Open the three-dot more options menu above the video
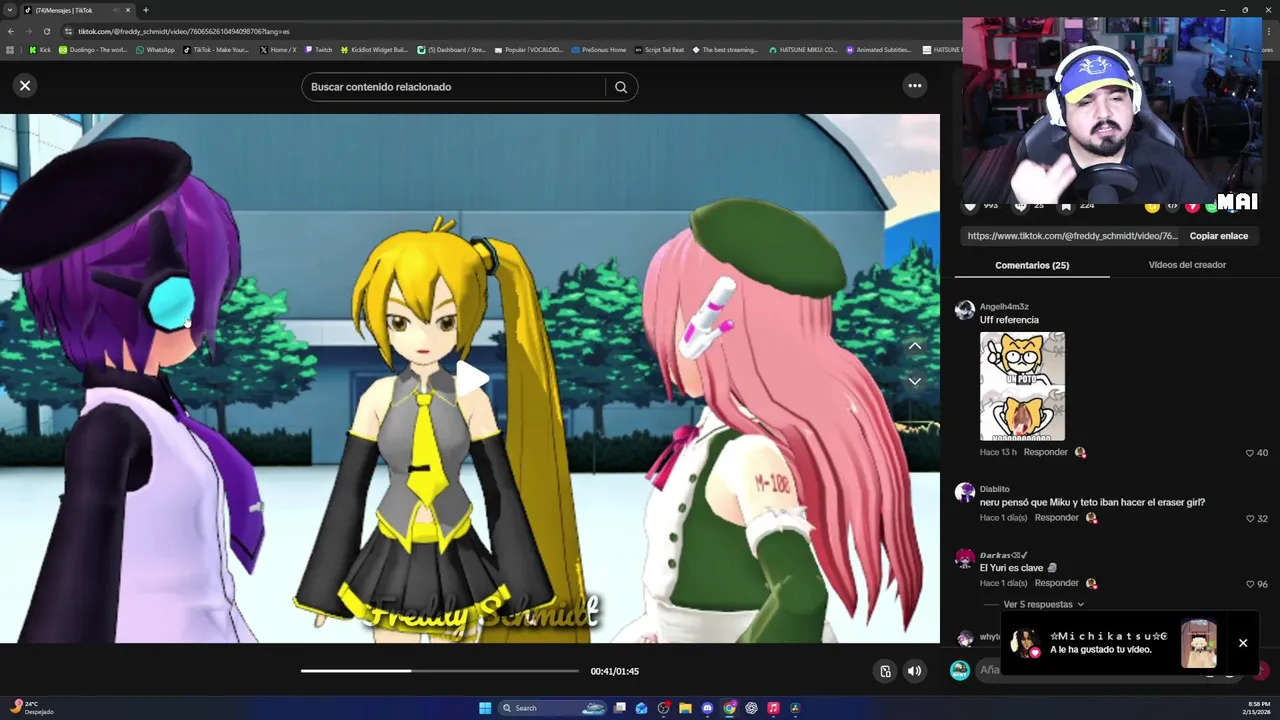1280x720 pixels. [x=914, y=86]
